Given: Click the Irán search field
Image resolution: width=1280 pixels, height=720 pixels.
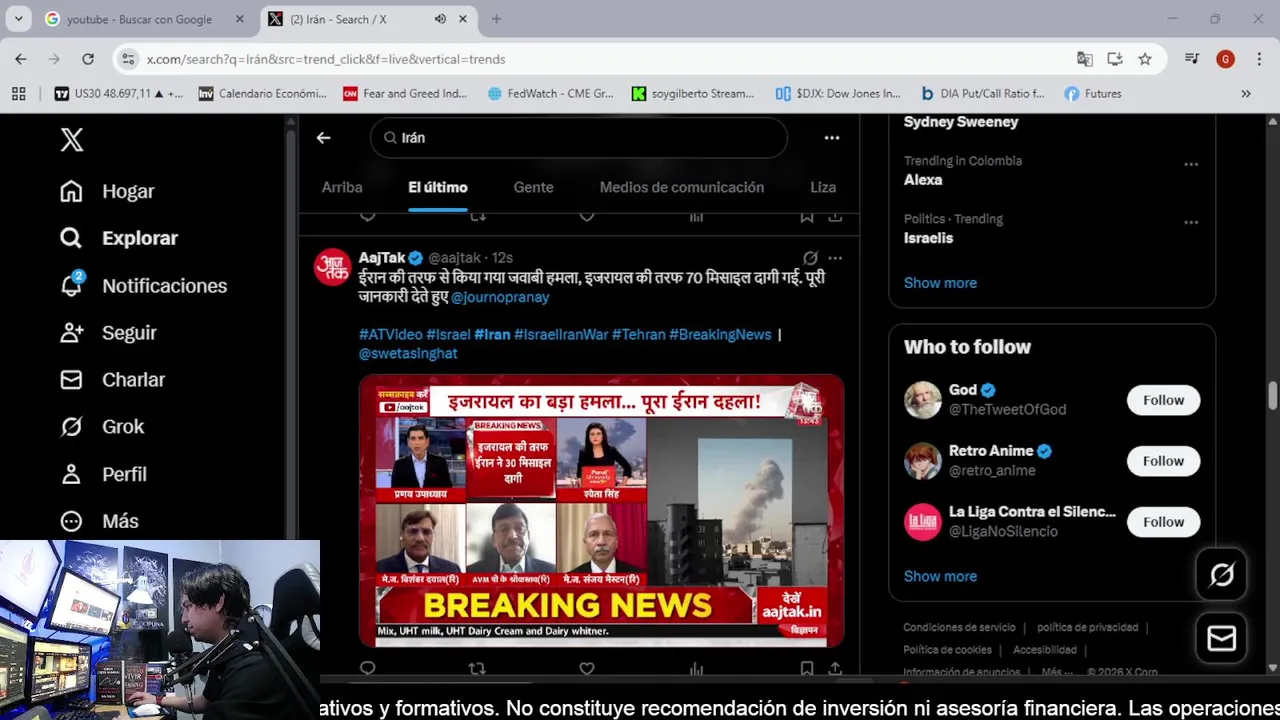Looking at the screenshot, I should tap(579, 138).
